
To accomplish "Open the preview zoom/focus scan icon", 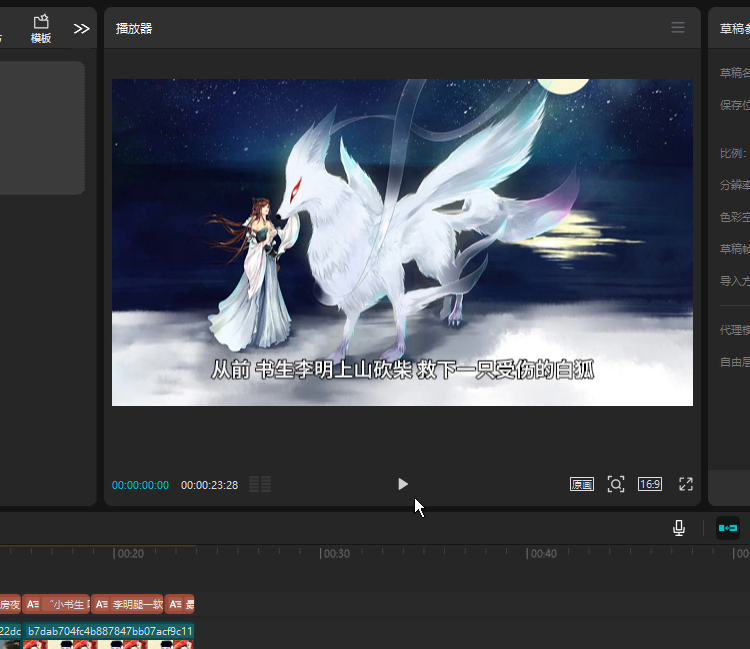I will [616, 484].
